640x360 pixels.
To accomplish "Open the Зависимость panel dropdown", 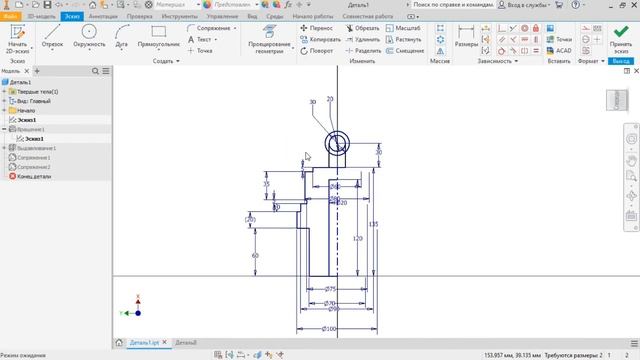I will click(498, 61).
